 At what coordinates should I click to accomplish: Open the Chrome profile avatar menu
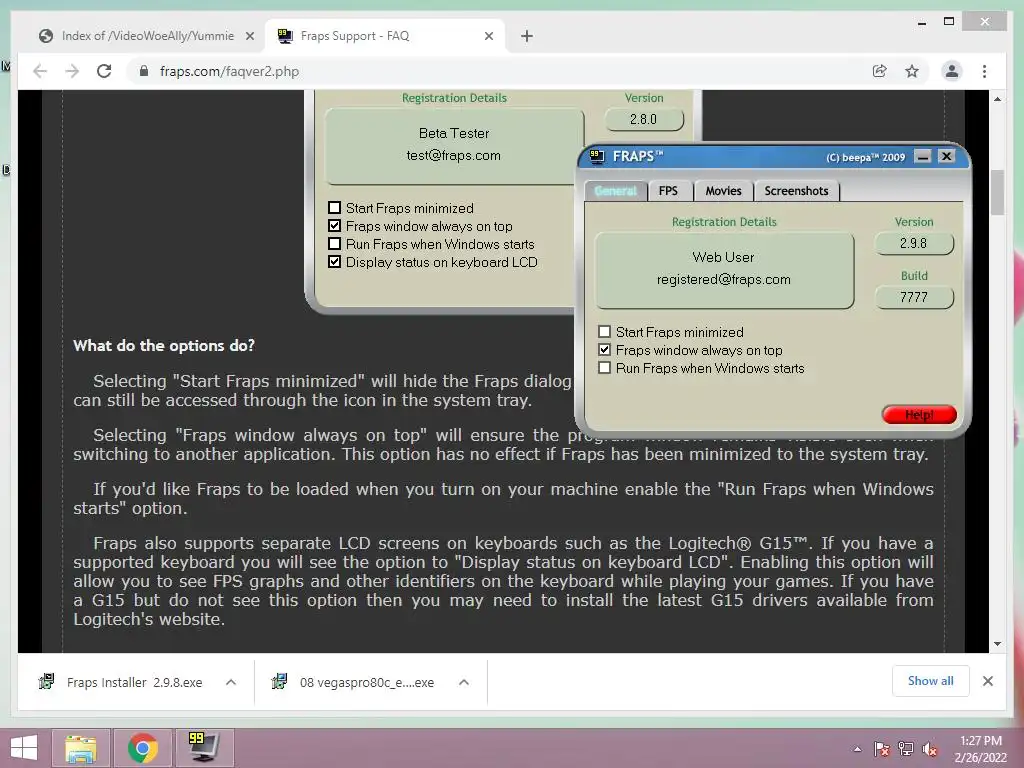click(952, 71)
